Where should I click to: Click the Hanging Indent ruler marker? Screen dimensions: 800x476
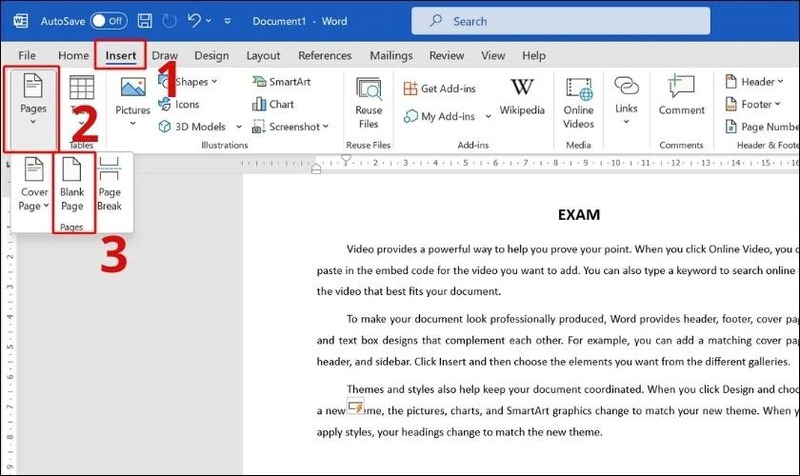pos(316,168)
